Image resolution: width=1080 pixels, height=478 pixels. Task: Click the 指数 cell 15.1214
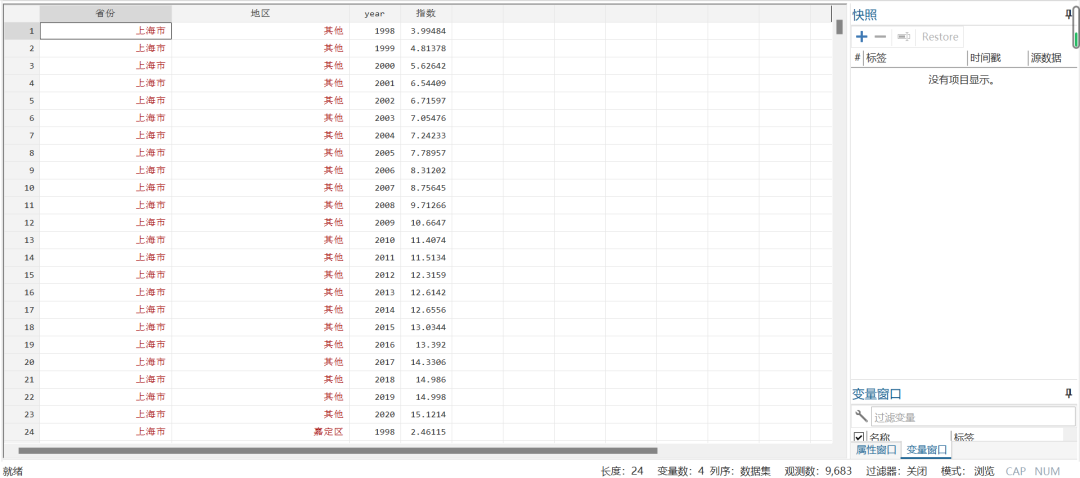pos(426,415)
